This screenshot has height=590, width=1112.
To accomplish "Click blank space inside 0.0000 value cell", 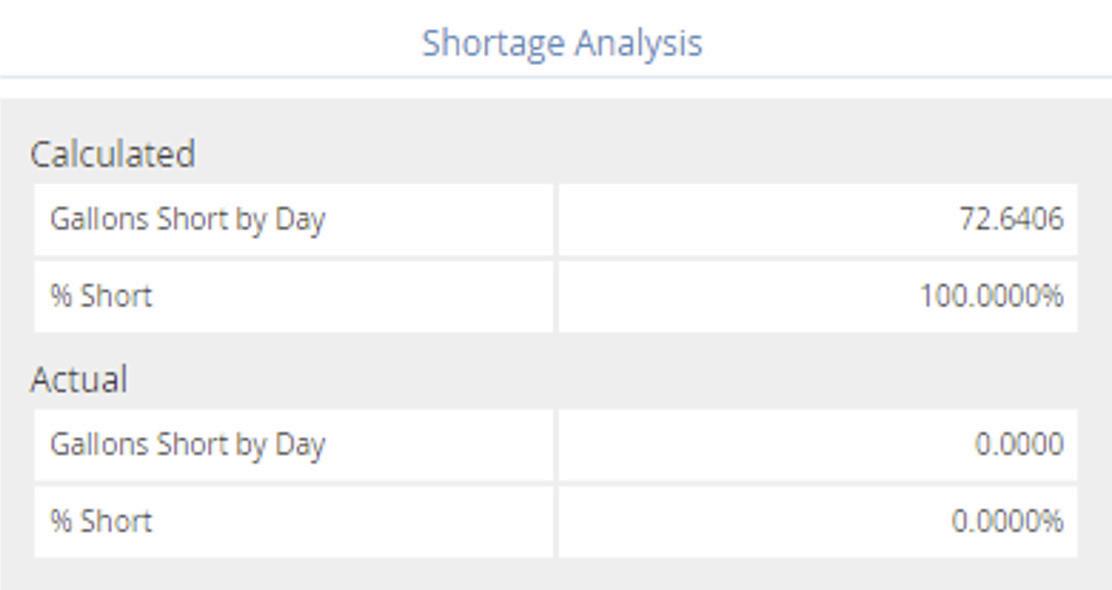I will pos(759,445).
